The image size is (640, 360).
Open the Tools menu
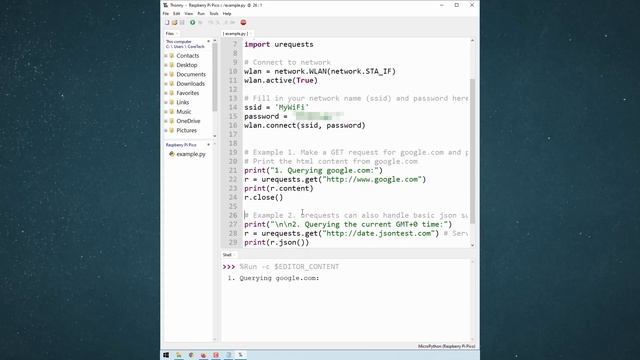[214, 13]
